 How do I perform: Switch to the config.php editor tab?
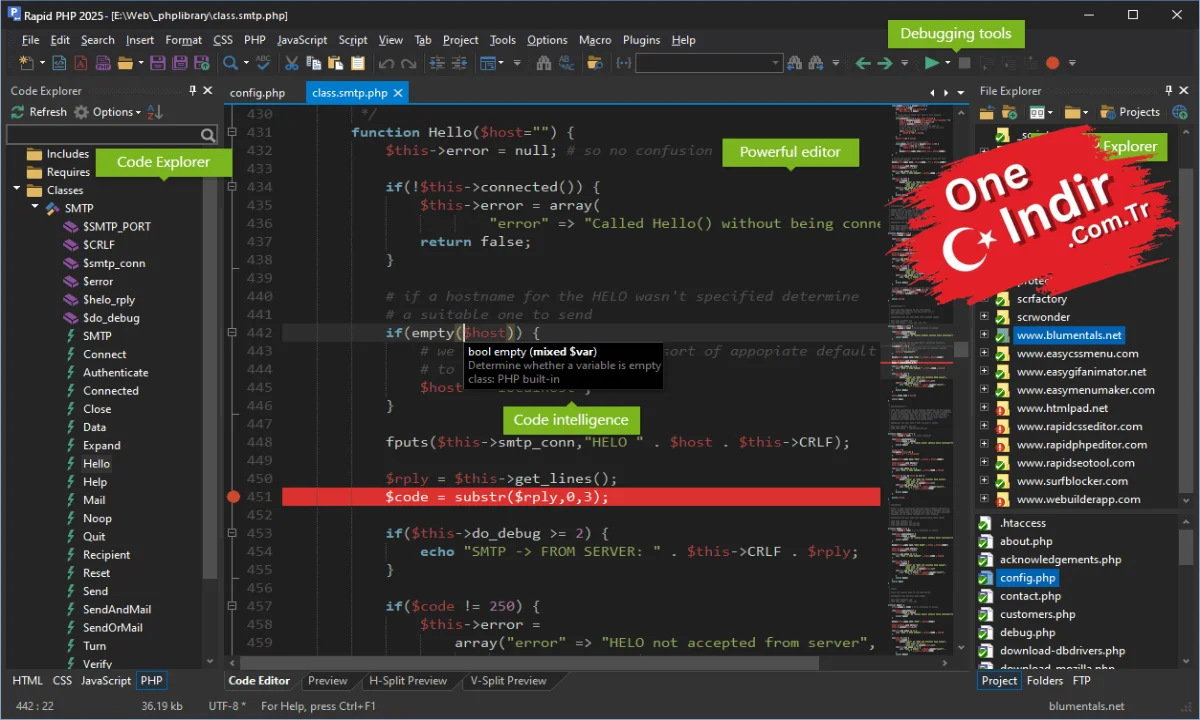coord(257,93)
